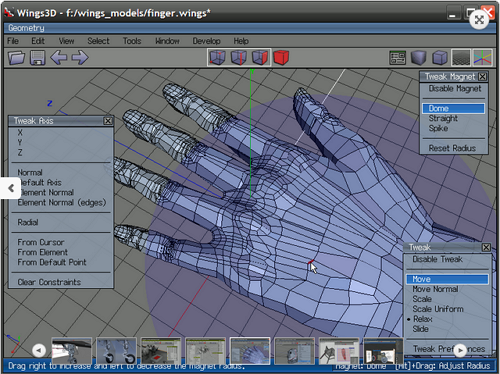Open Tweak Preferences
The width and height of the screenshot is (500, 374).
pos(448,349)
